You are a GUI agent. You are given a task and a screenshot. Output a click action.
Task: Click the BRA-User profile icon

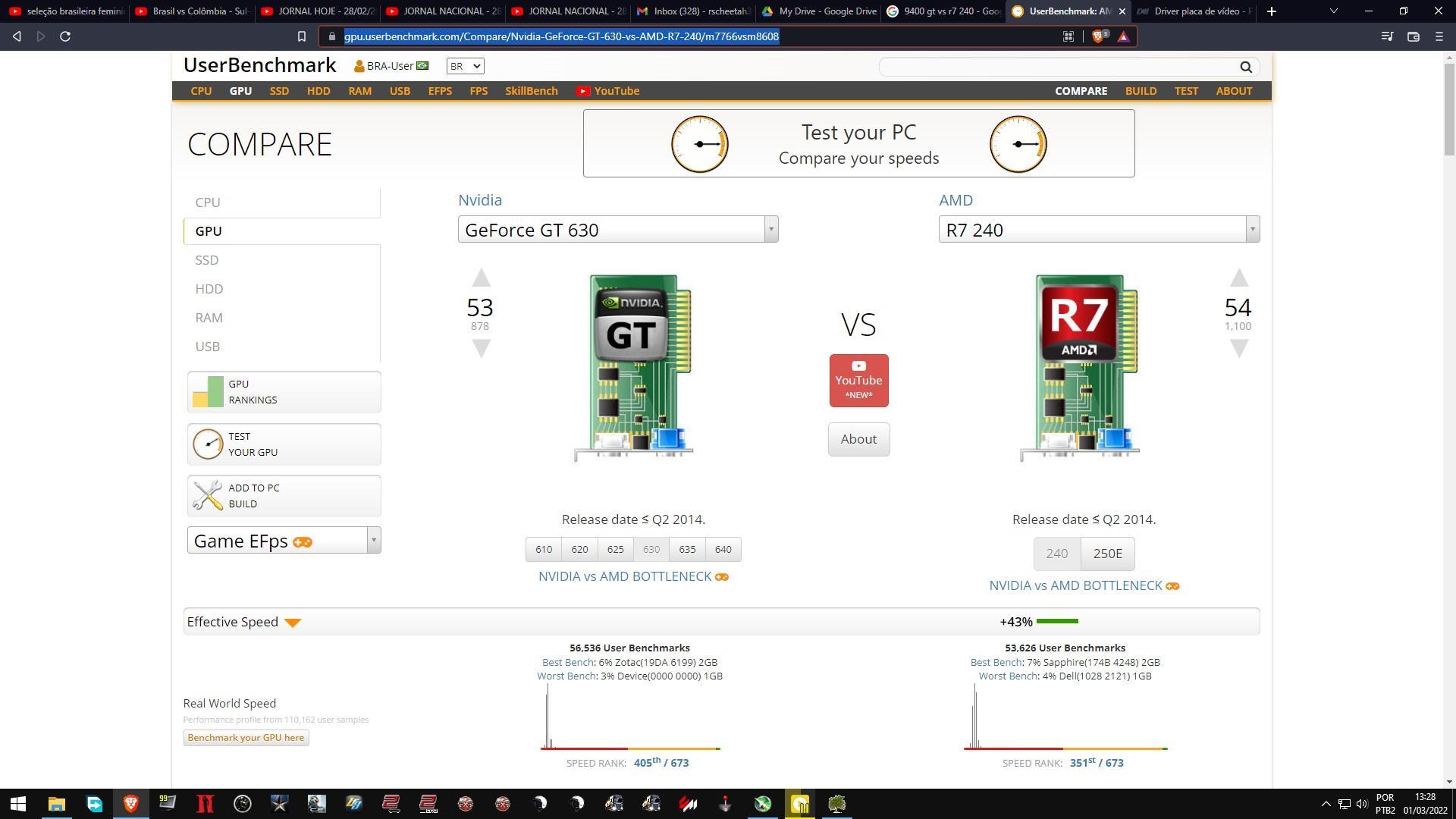359,66
